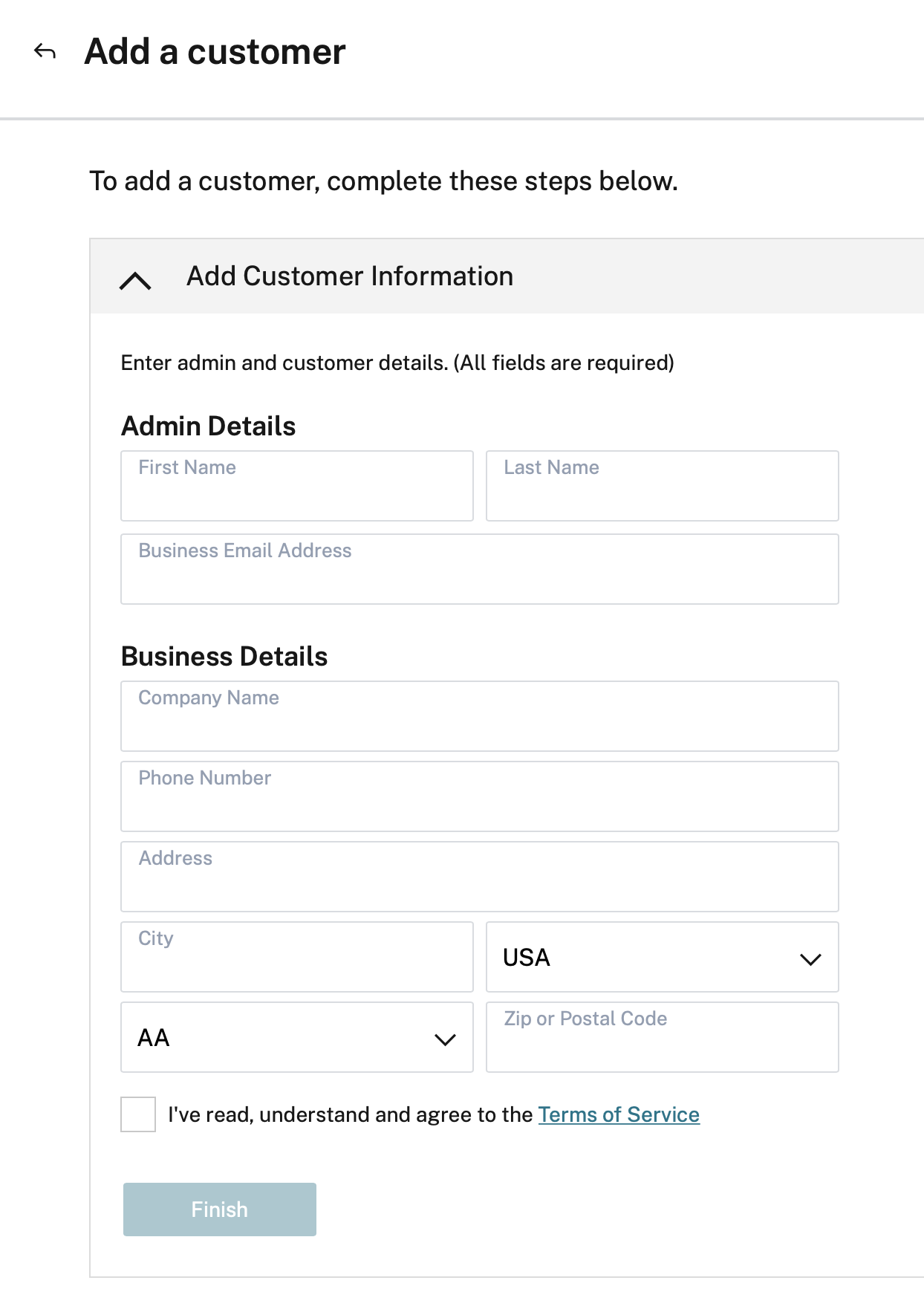Click the Admin Details heading
Viewport: 924px width, 1315px height.
coord(209,426)
